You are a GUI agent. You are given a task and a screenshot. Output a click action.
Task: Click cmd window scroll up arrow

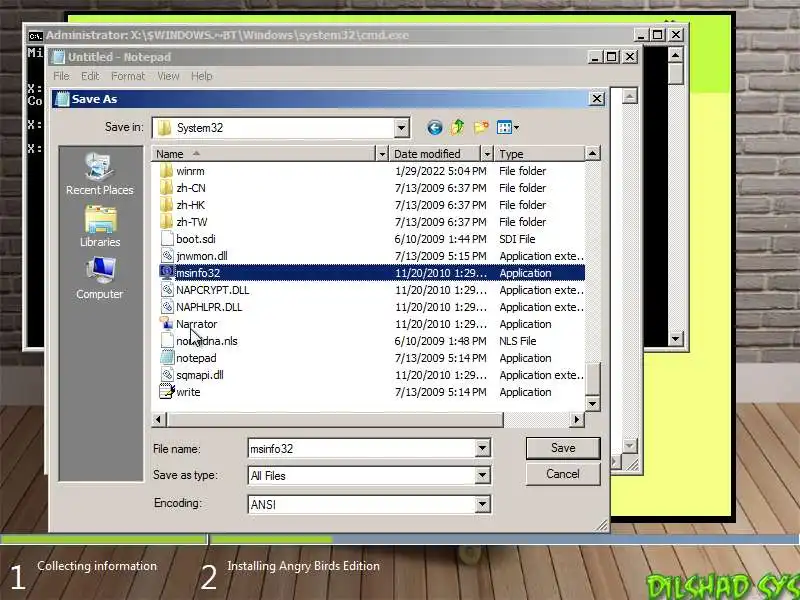[676, 55]
